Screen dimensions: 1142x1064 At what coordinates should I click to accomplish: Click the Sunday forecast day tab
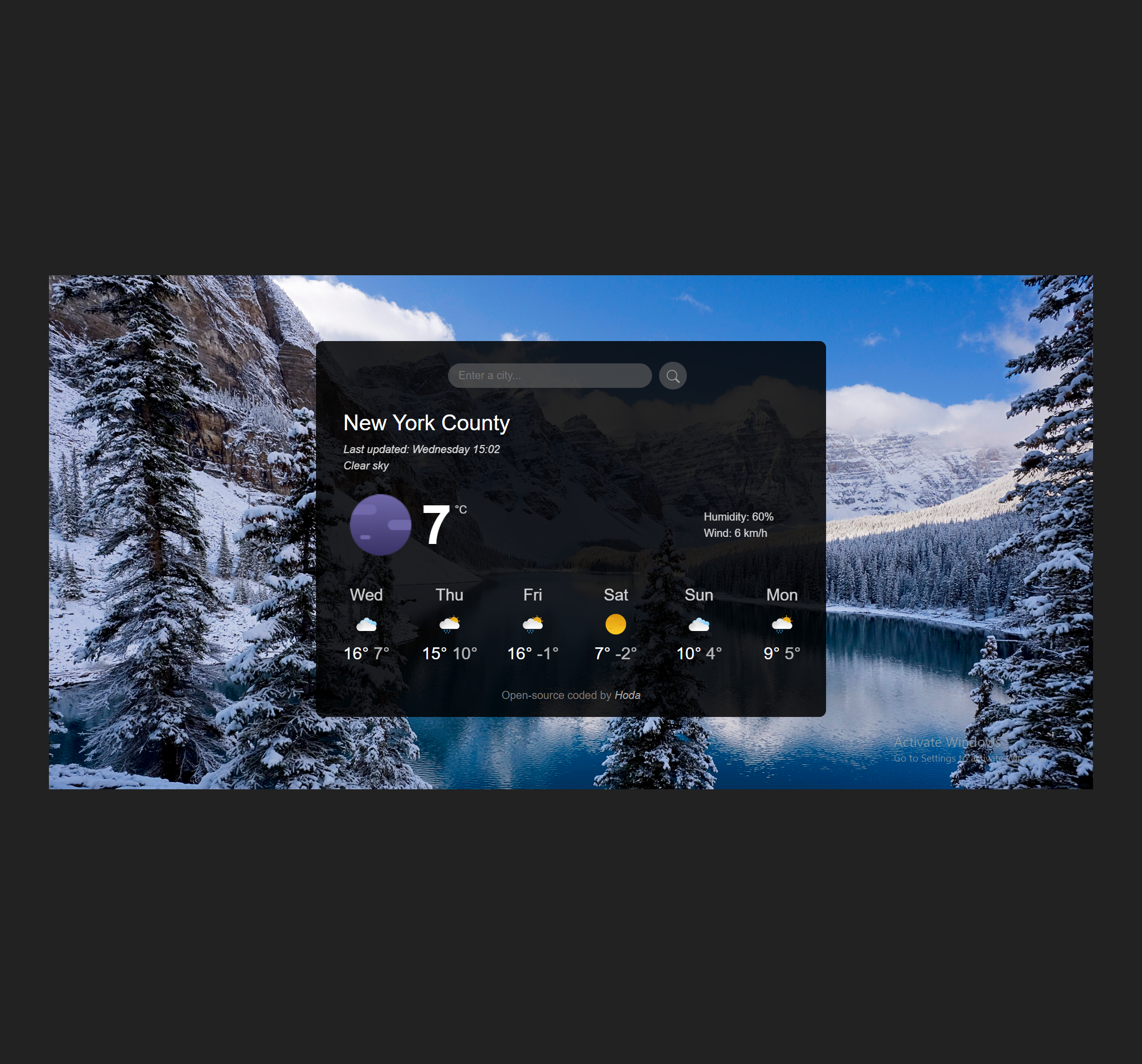pyautogui.click(x=697, y=624)
